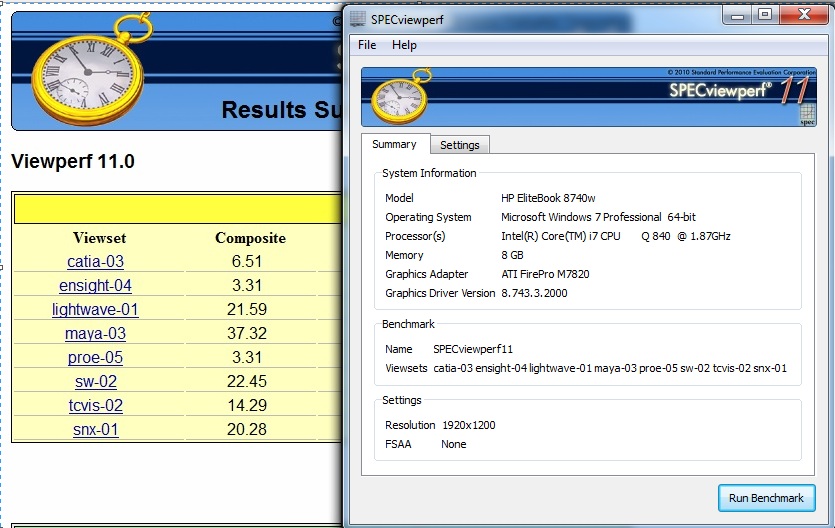Open the ensight-04 viewset link
This screenshot has width=835, height=528.
pyautogui.click(x=95, y=285)
